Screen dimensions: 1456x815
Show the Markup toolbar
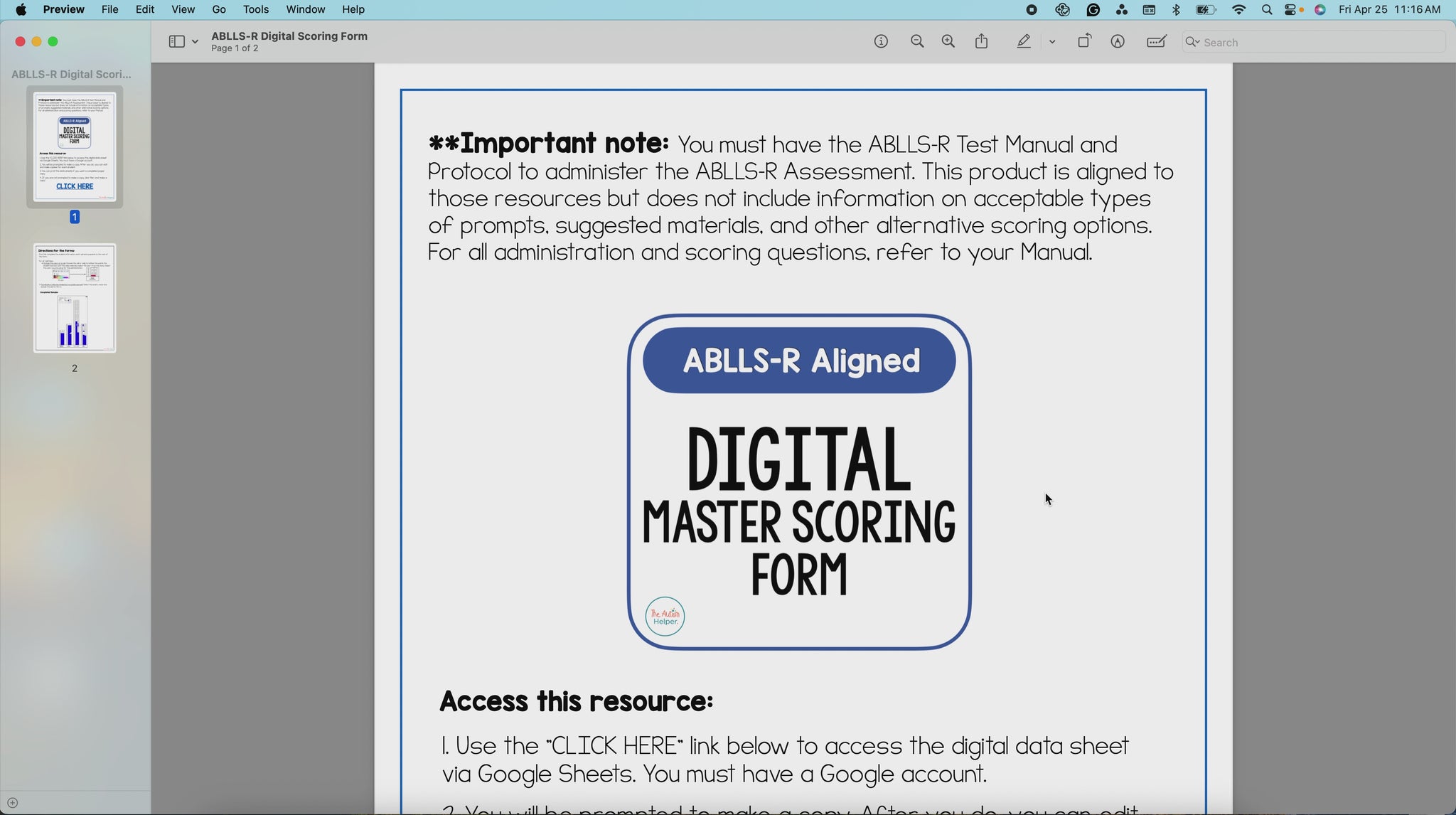tap(1118, 42)
